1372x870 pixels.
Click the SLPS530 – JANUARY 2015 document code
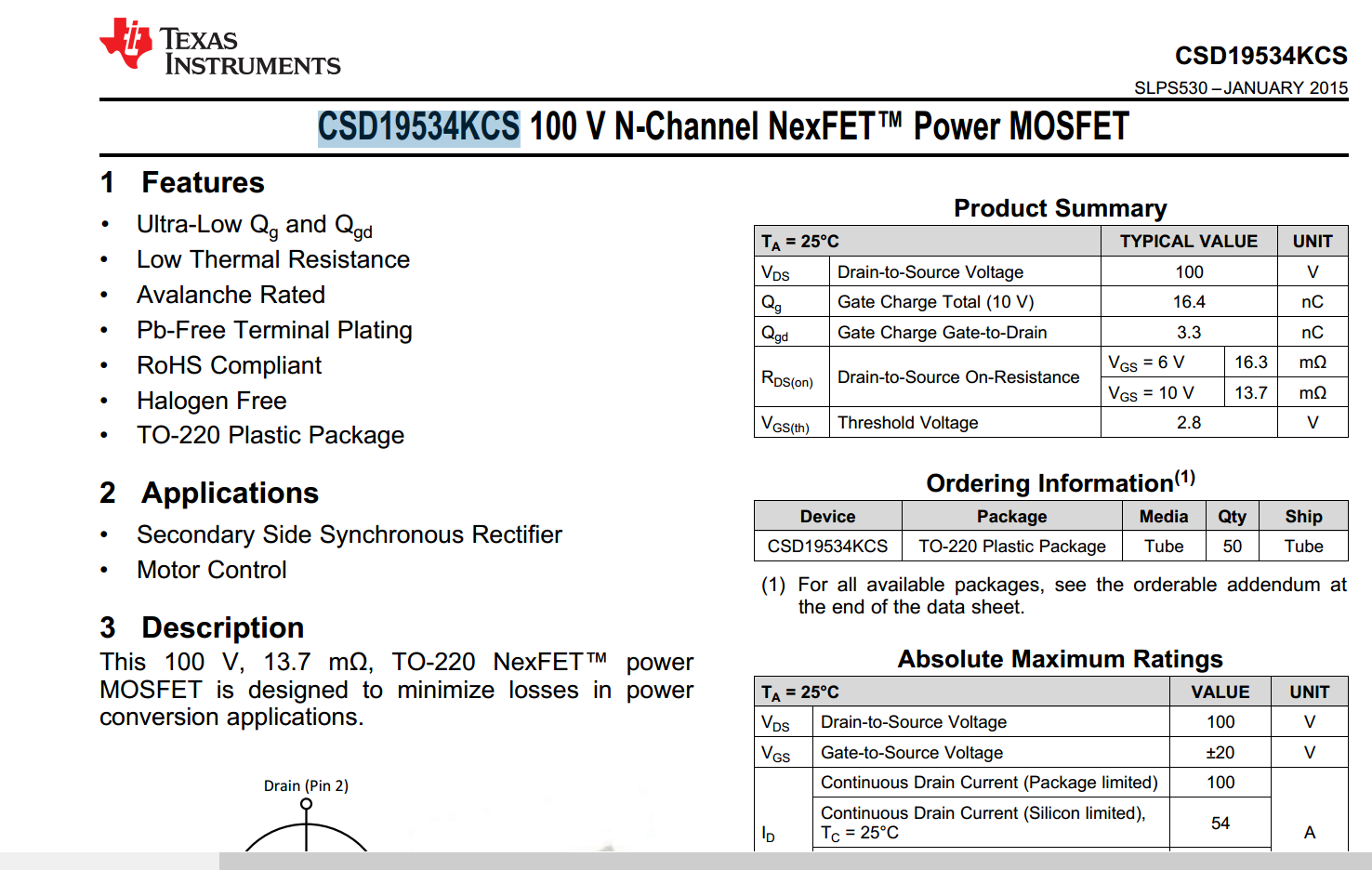coord(1239,87)
